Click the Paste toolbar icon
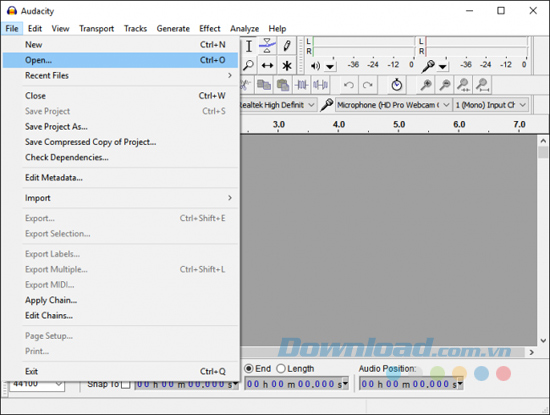The image size is (550, 415). [283, 85]
